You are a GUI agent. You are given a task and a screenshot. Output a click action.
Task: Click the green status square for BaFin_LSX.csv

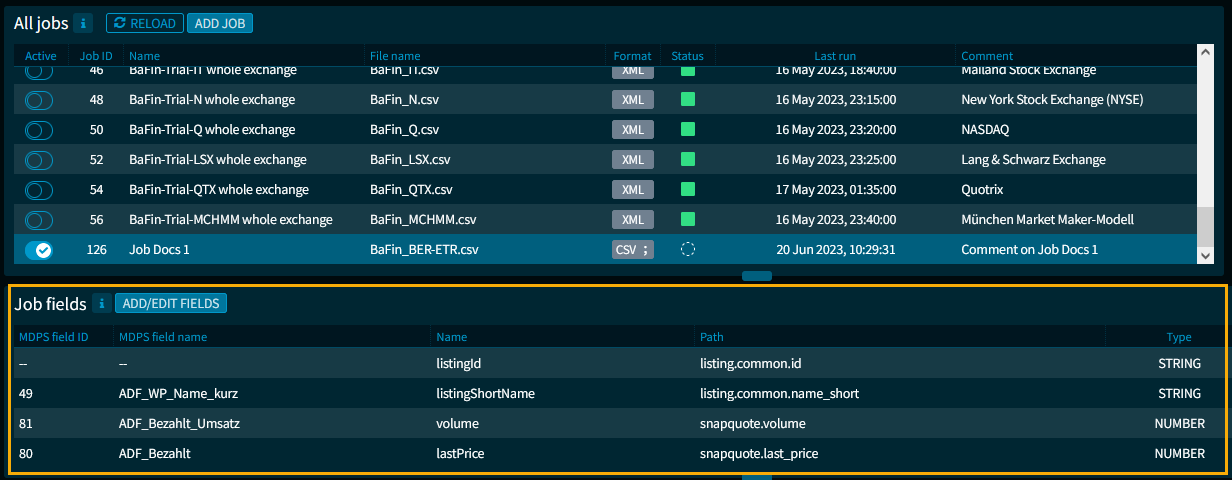688,160
